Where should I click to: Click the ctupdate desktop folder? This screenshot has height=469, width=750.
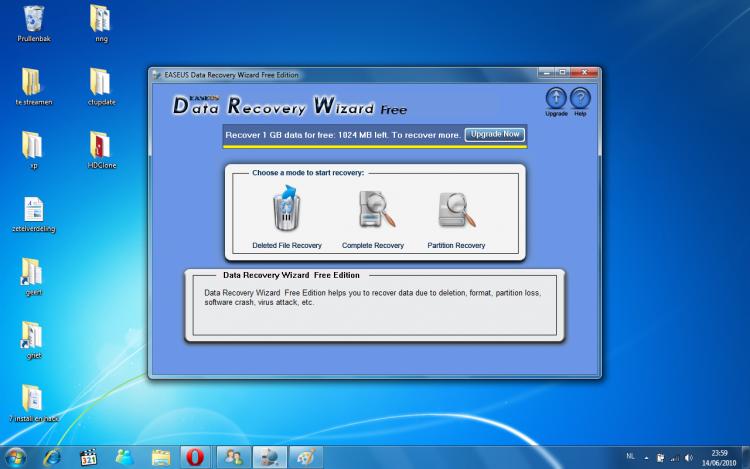point(100,82)
